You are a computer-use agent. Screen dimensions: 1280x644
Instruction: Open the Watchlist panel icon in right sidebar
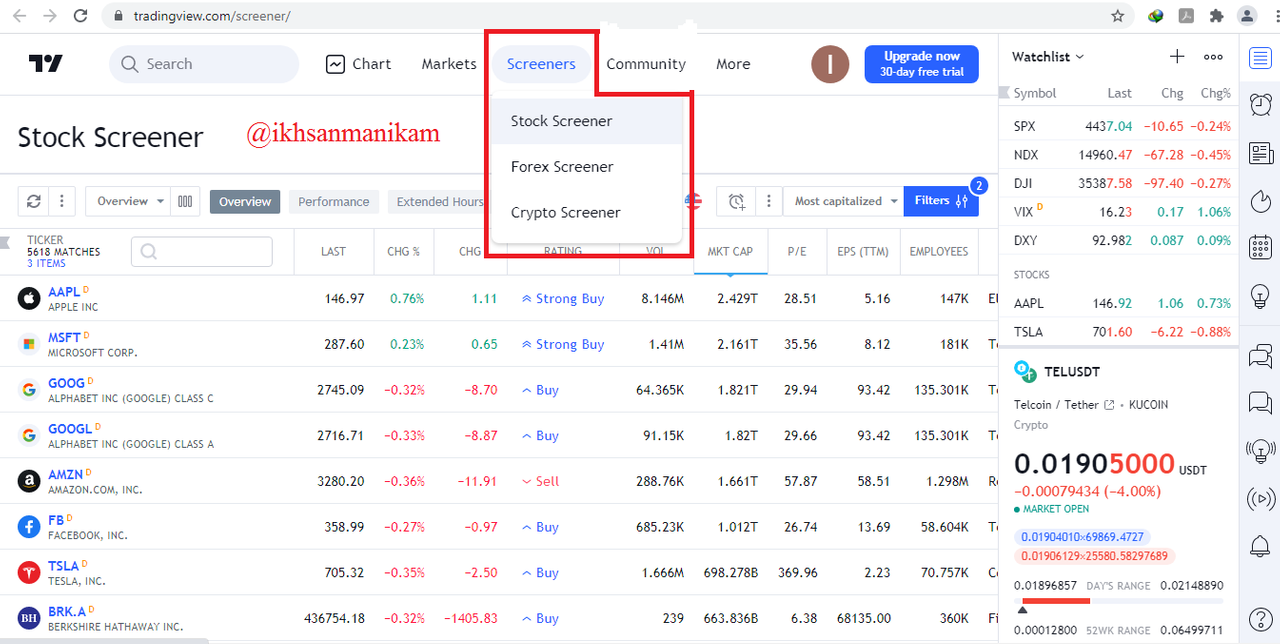click(x=1260, y=57)
